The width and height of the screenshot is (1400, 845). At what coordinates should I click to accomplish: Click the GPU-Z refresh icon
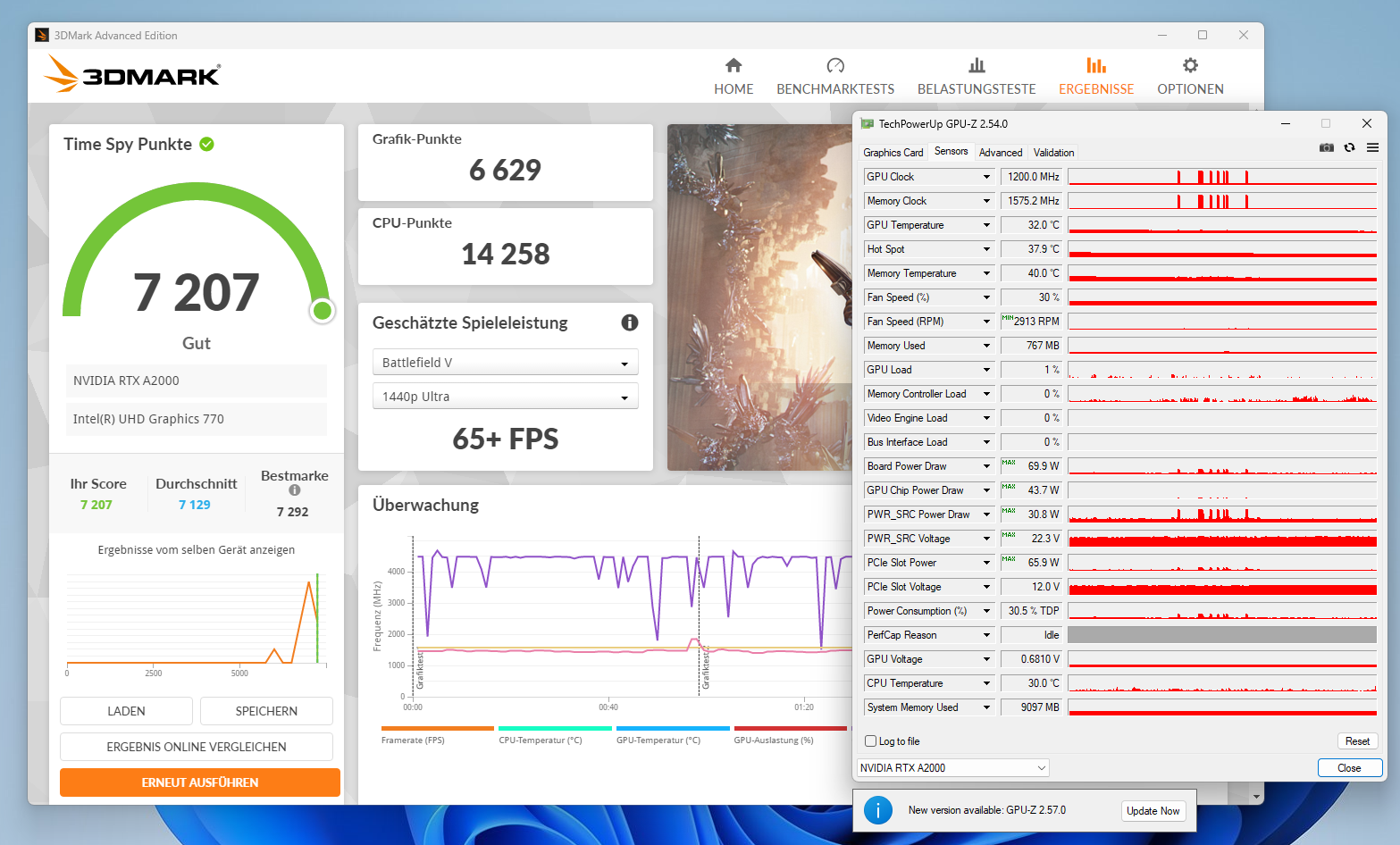tap(1349, 147)
